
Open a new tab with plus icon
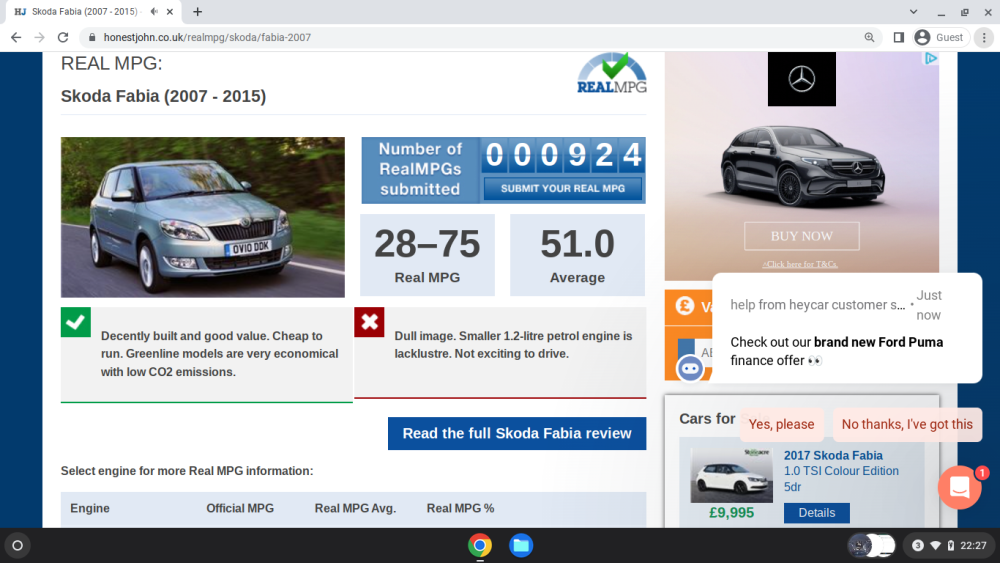(x=198, y=11)
